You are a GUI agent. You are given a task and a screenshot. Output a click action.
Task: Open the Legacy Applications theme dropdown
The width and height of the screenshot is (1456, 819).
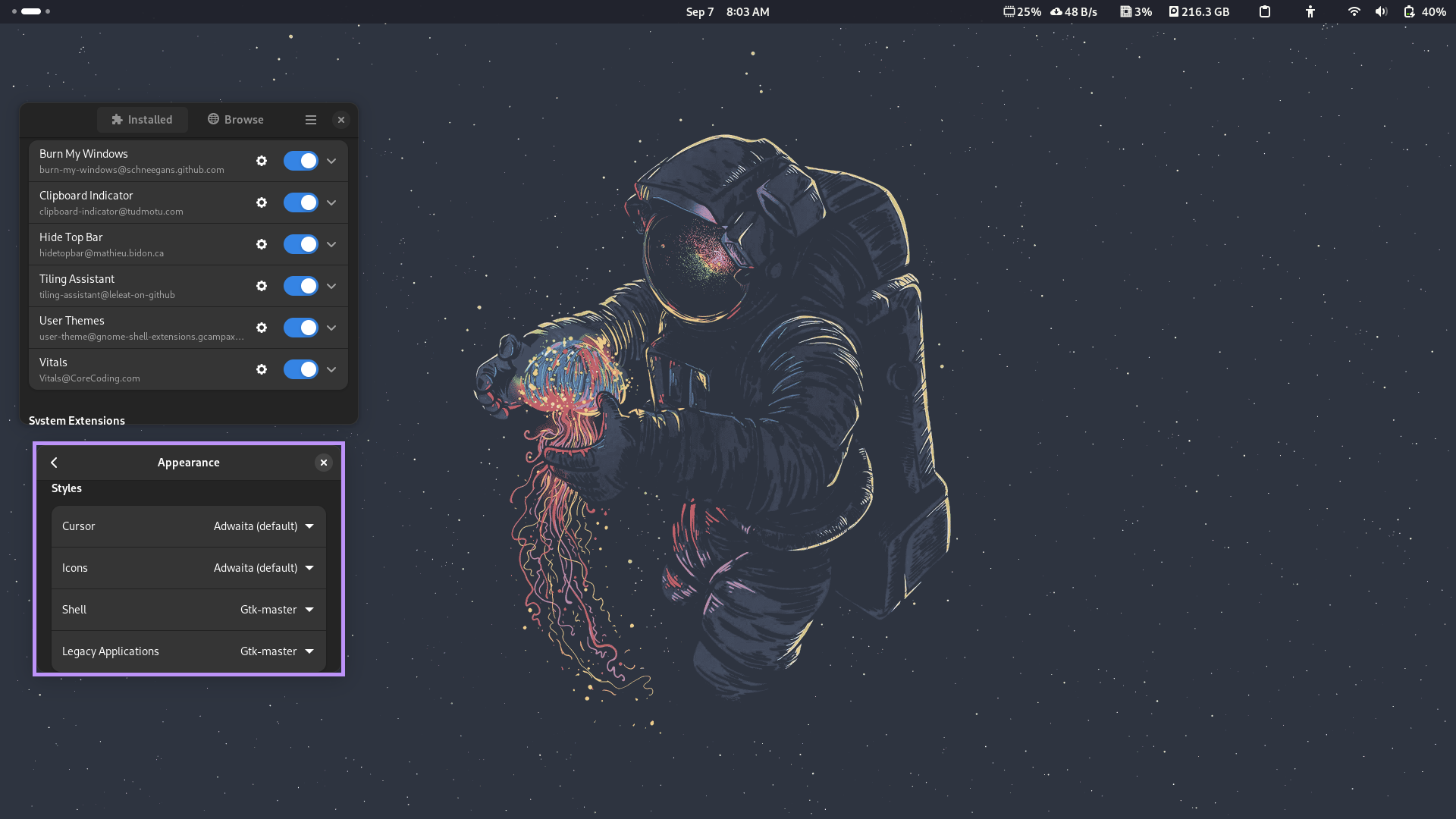[276, 651]
